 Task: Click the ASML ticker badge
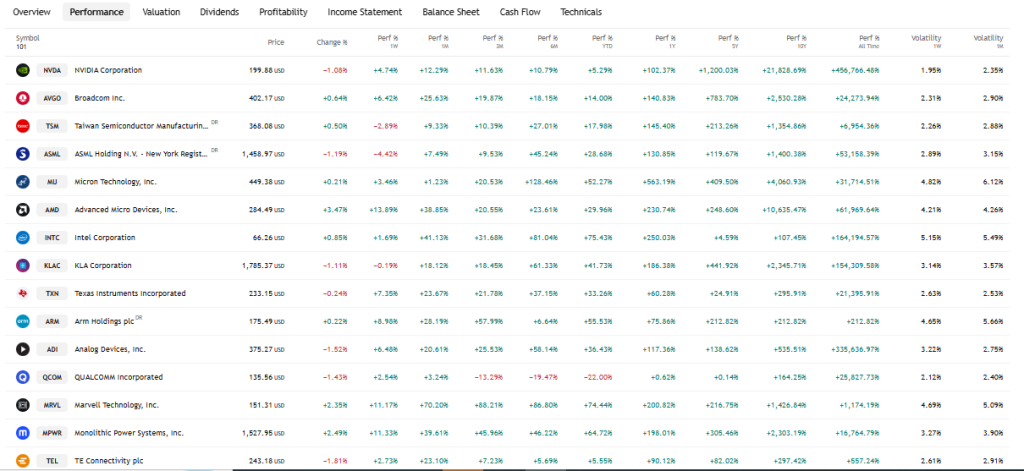click(52, 154)
